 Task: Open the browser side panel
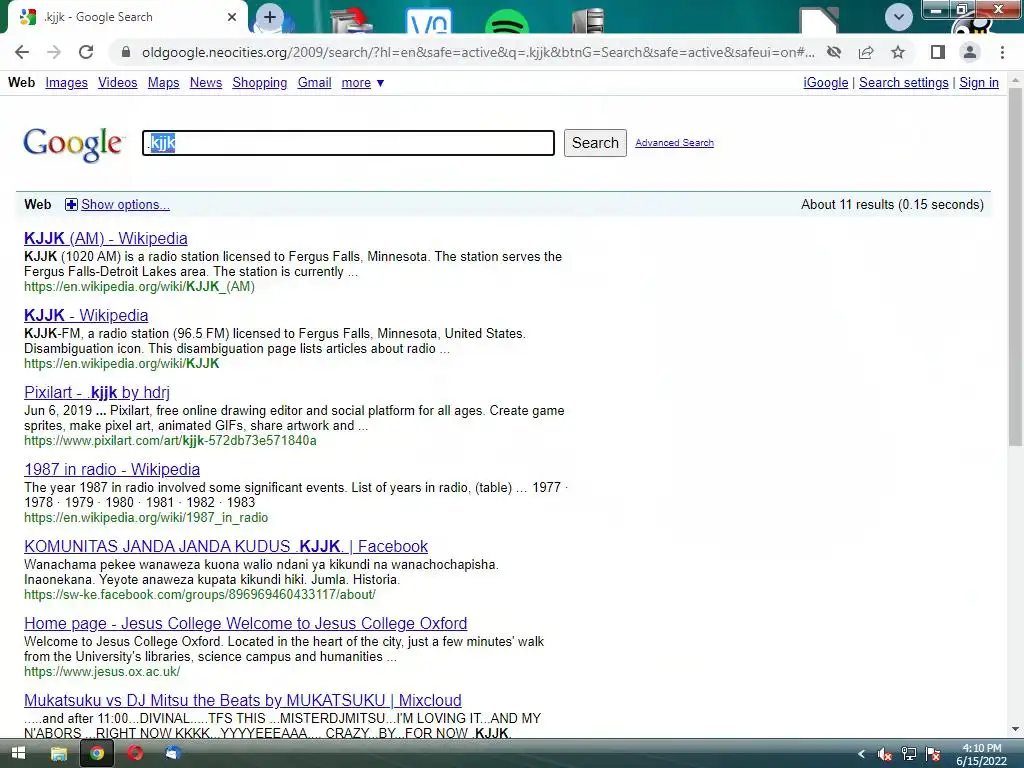point(938,52)
